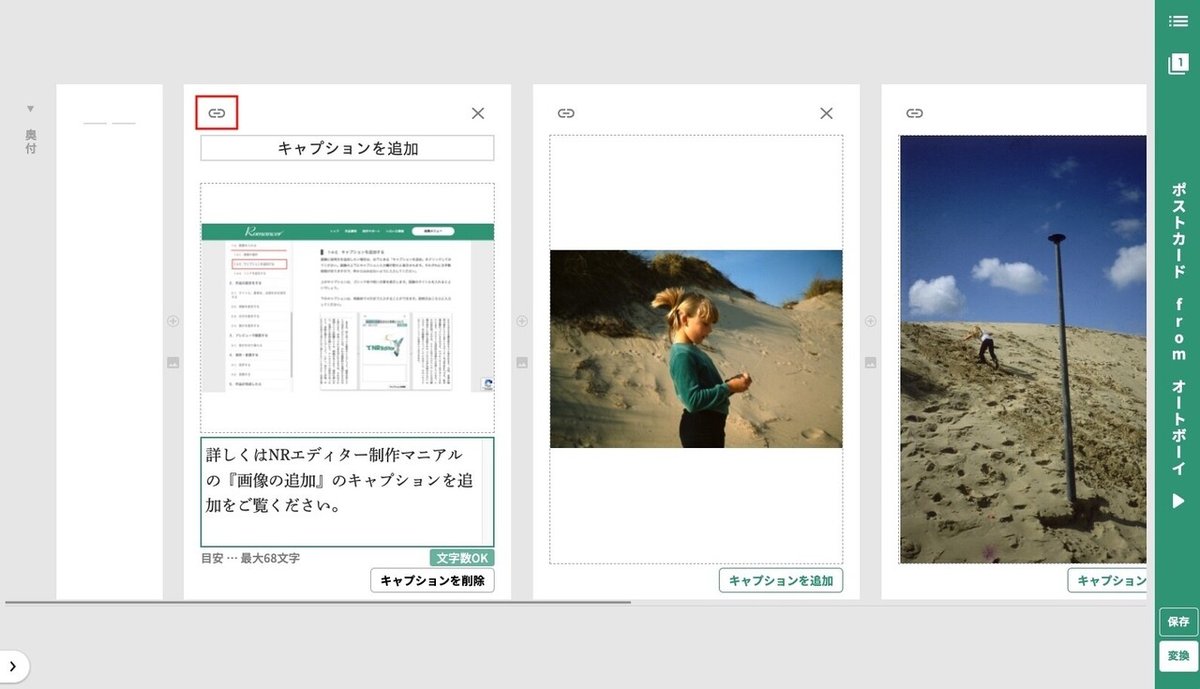The image size is (1200, 689).
Task: Click the title ポストカード from オートボーイ
Action: [1179, 328]
